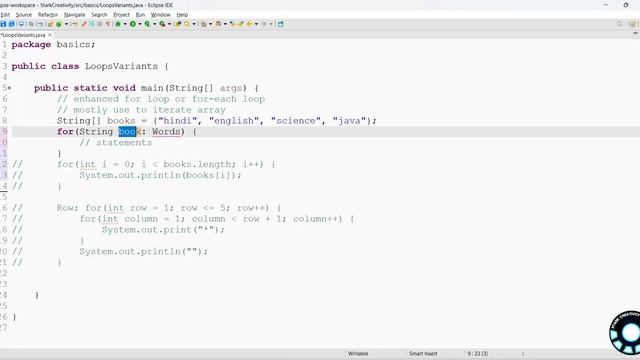
Task: Minimize the editor area using its minimize icon
Action: (635, 33)
